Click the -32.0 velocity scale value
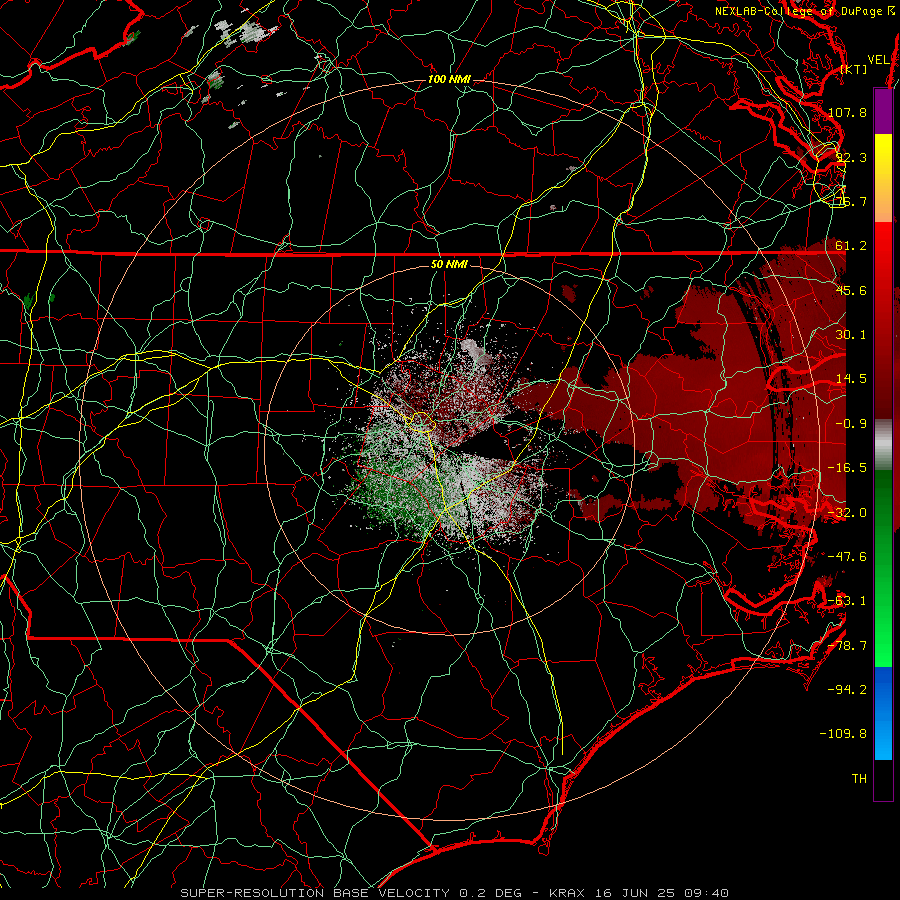Viewport: 900px width, 900px height. [x=847, y=513]
